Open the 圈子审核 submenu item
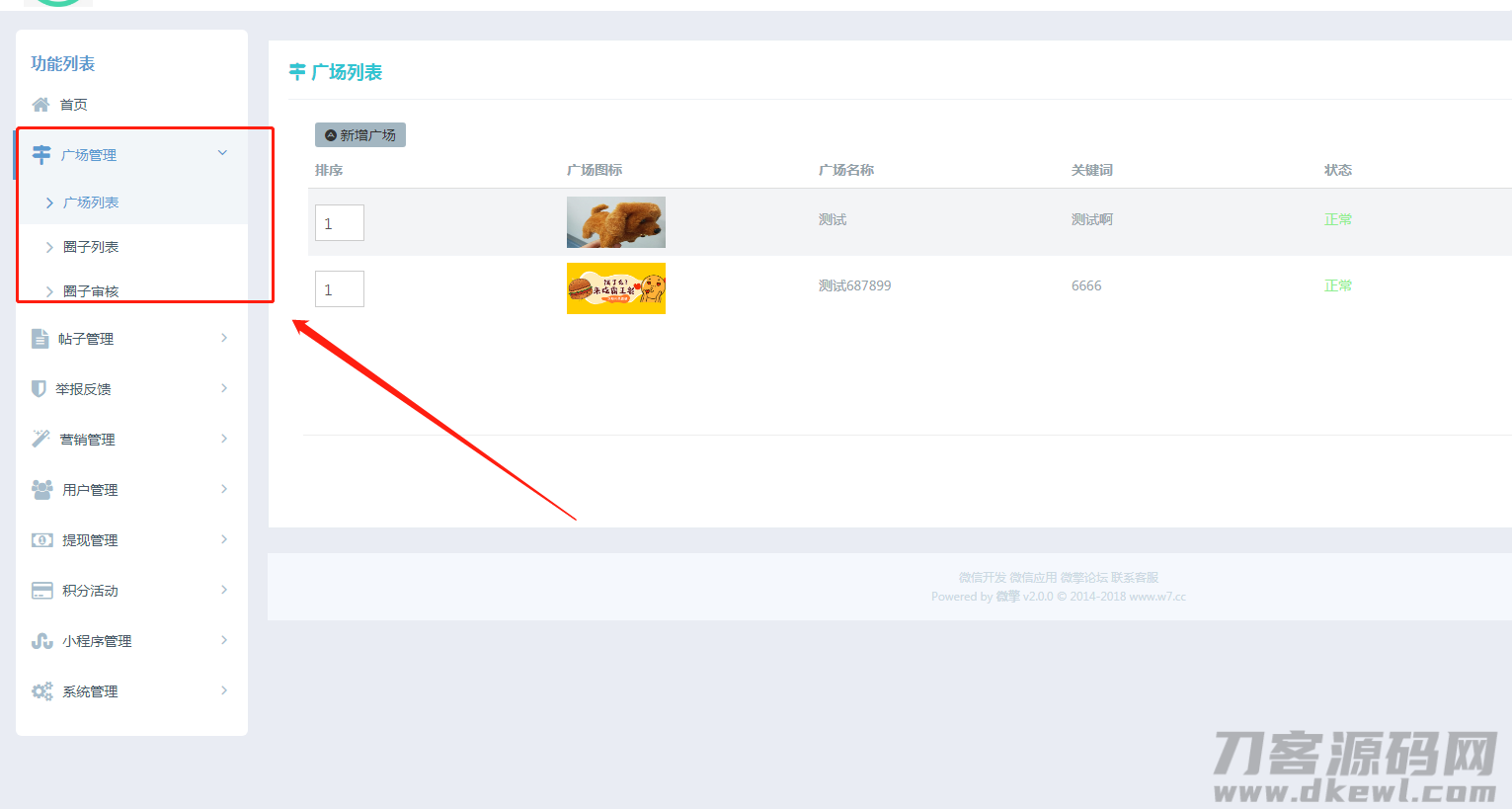The width and height of the screenshot is (1512, 809). [x=91, y=290]
